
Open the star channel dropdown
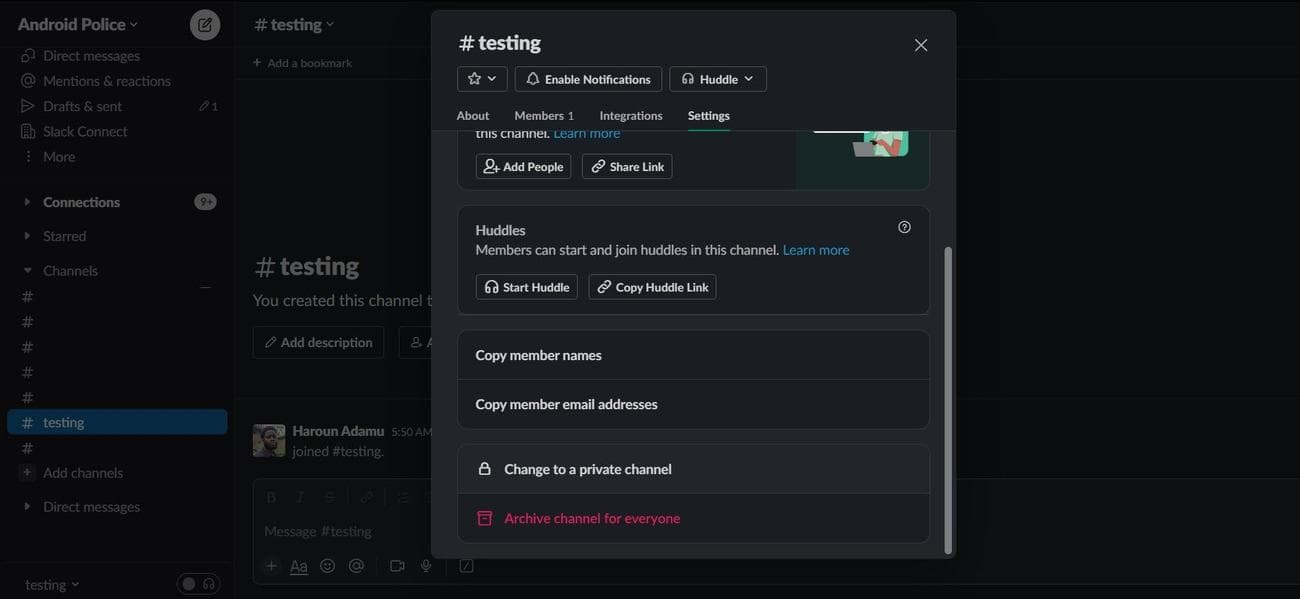coord(482,79)
